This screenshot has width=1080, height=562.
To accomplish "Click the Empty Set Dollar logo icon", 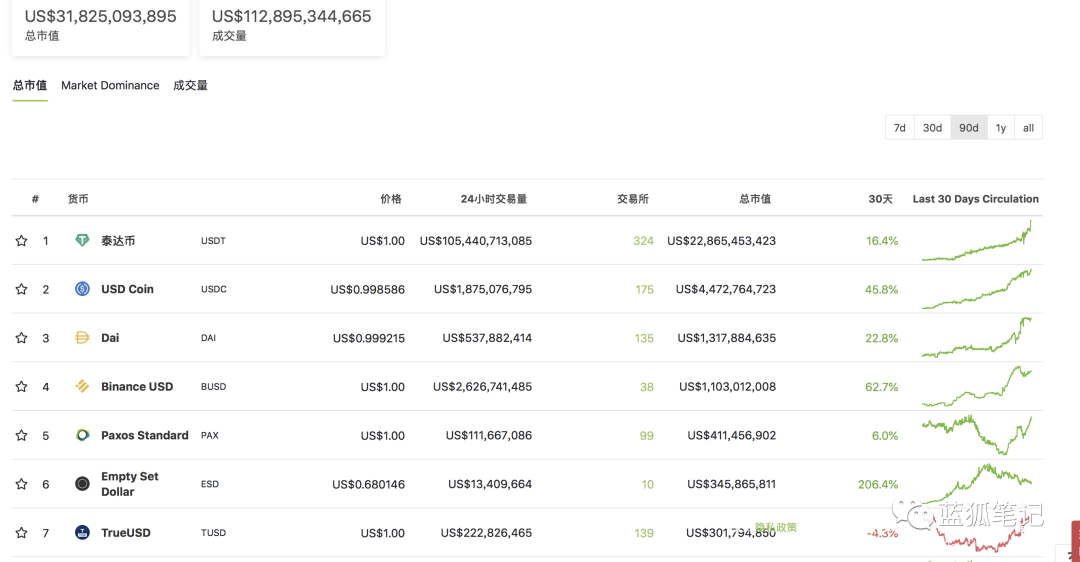I will click(x=82, y=483).
